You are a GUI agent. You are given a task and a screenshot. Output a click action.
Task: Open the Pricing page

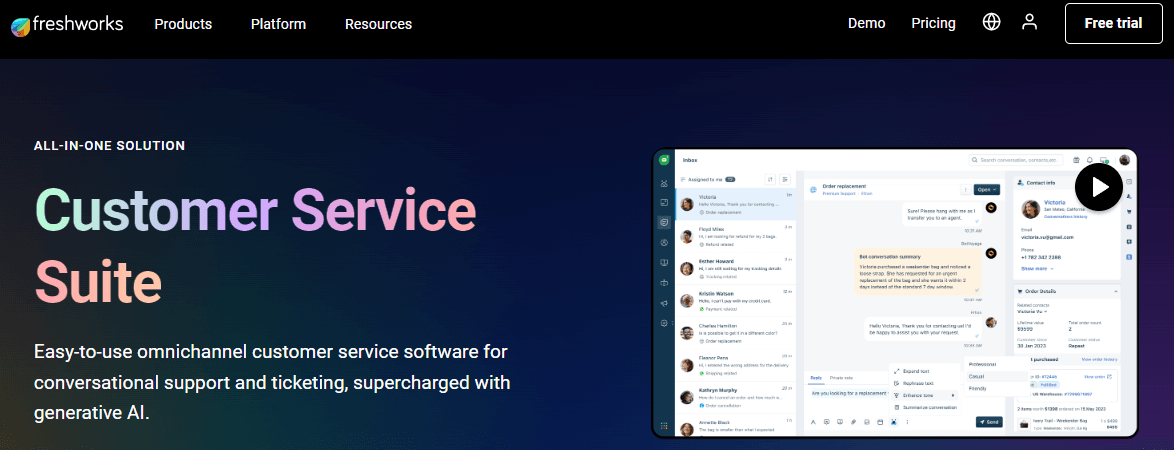pos(933,23)
